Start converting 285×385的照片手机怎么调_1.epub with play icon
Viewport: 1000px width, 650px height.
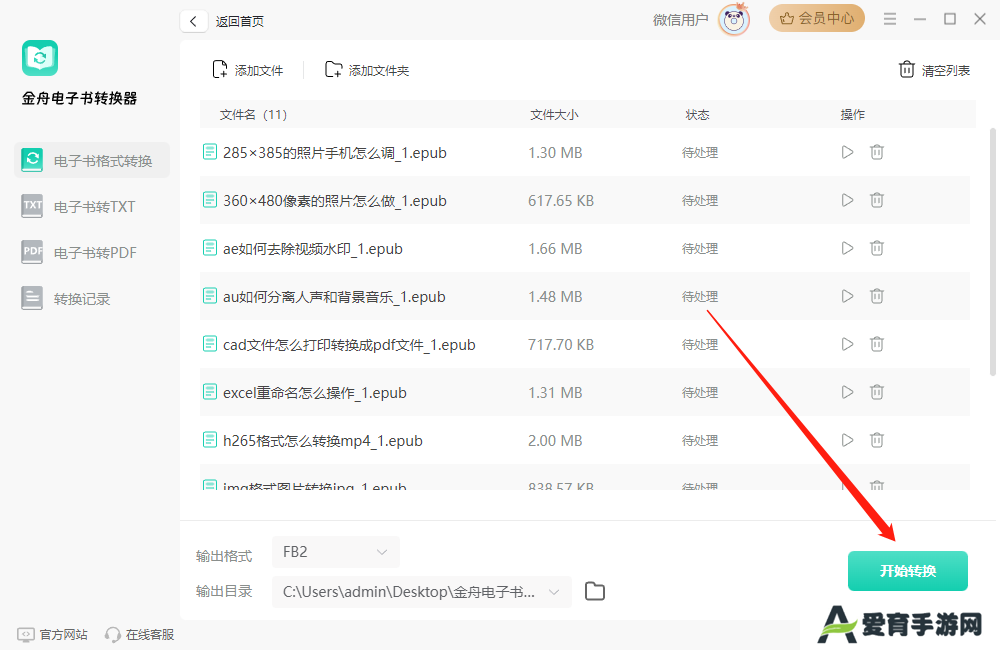(x=847, y=152)
